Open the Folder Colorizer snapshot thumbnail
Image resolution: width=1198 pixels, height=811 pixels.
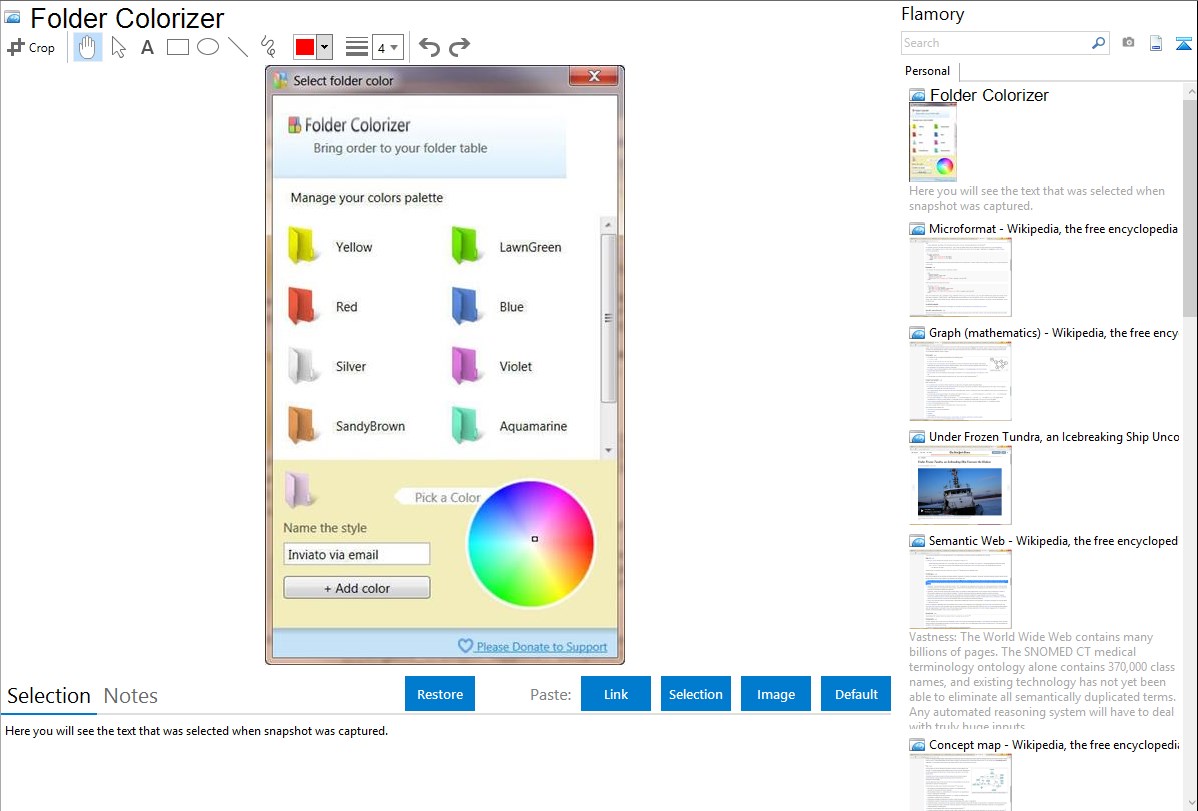[x=932, y=142]
